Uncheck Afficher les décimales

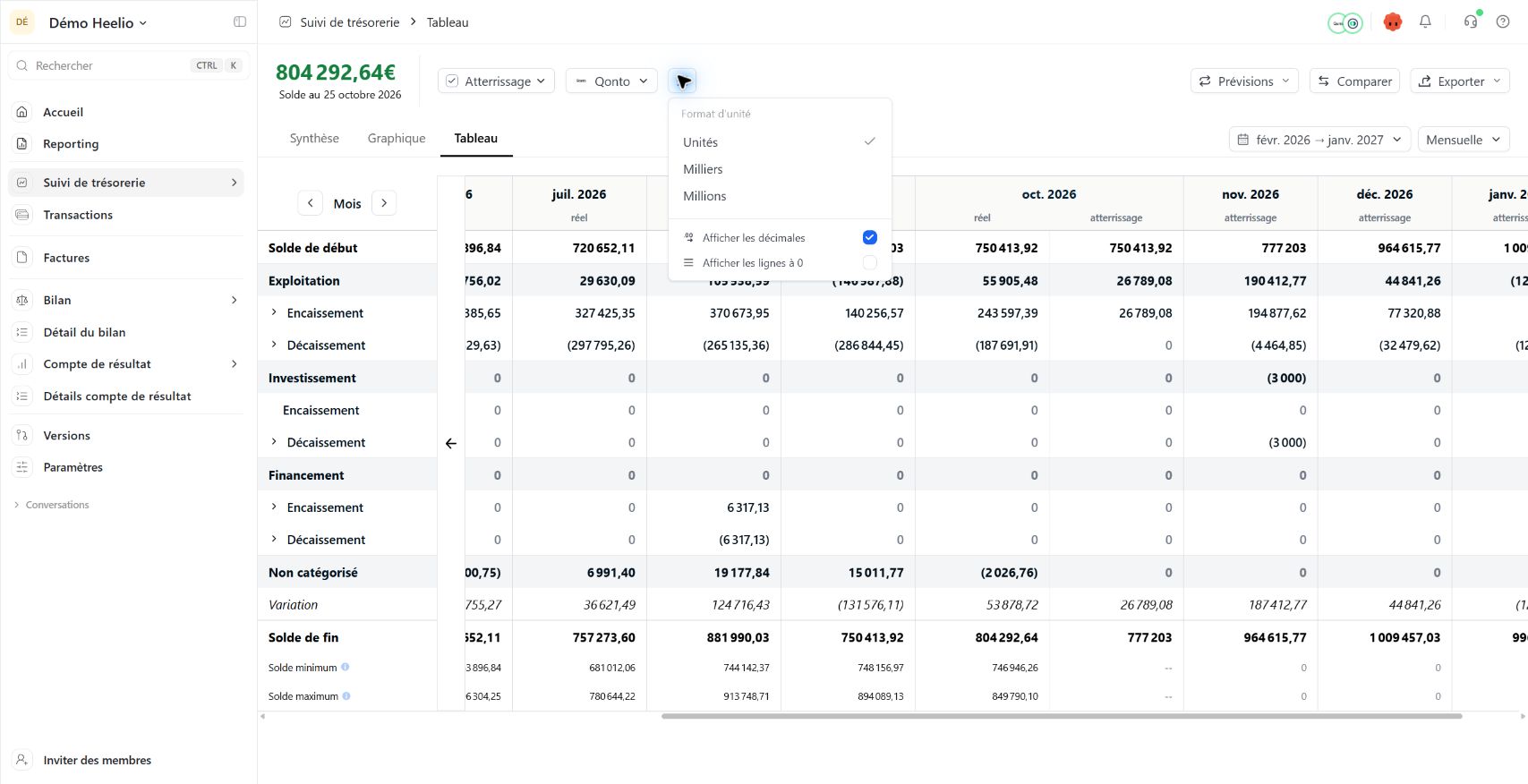869,237
